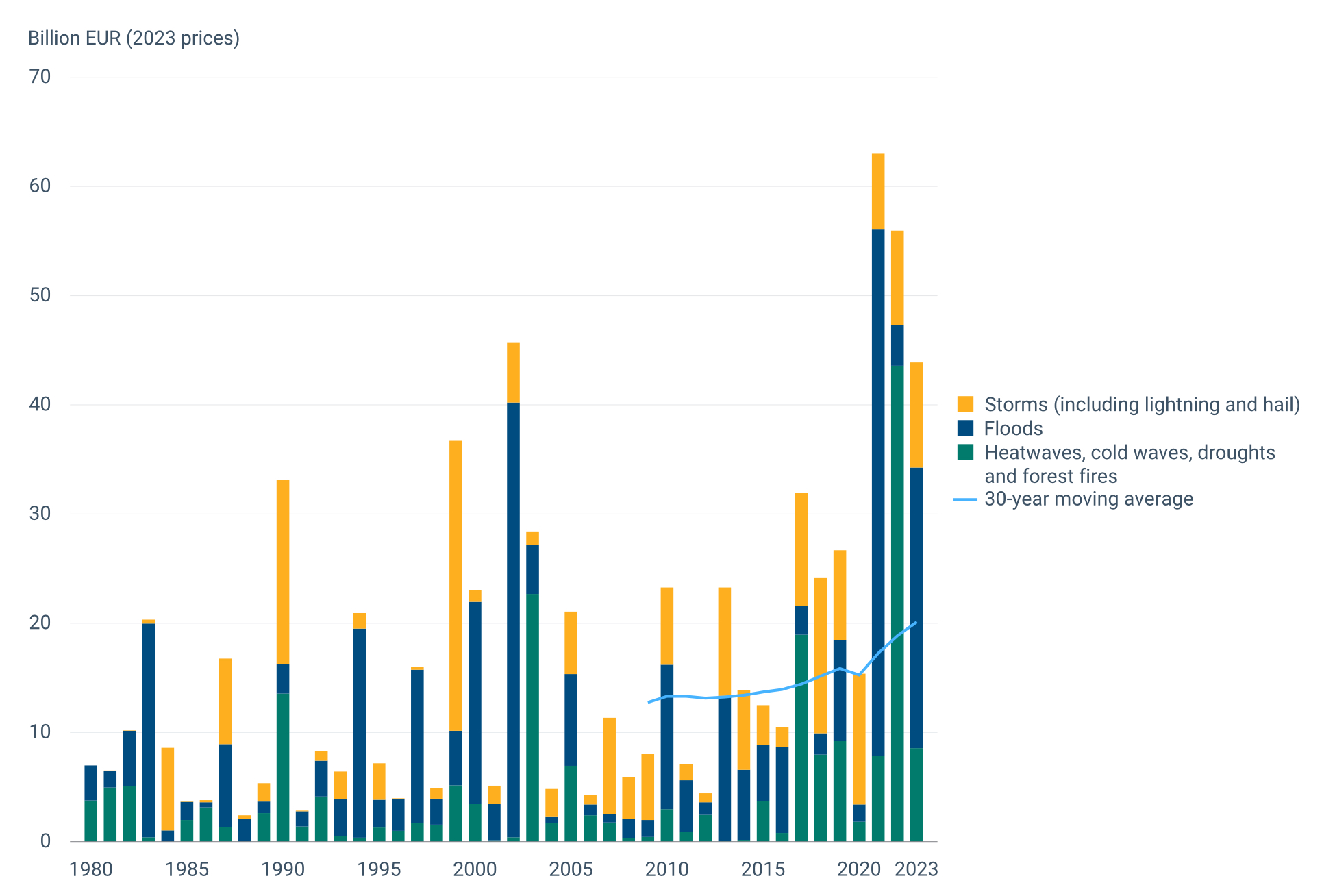Screen dimensions: 1335x896
Task: Click the y-axis label 30
Action: (40, 513)
